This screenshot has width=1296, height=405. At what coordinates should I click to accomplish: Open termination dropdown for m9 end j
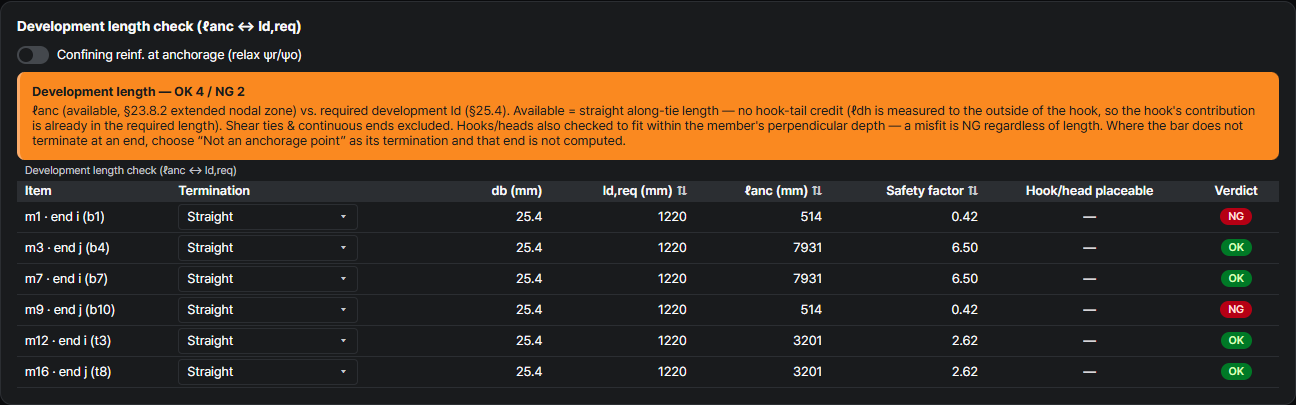[x=268, y=310]
